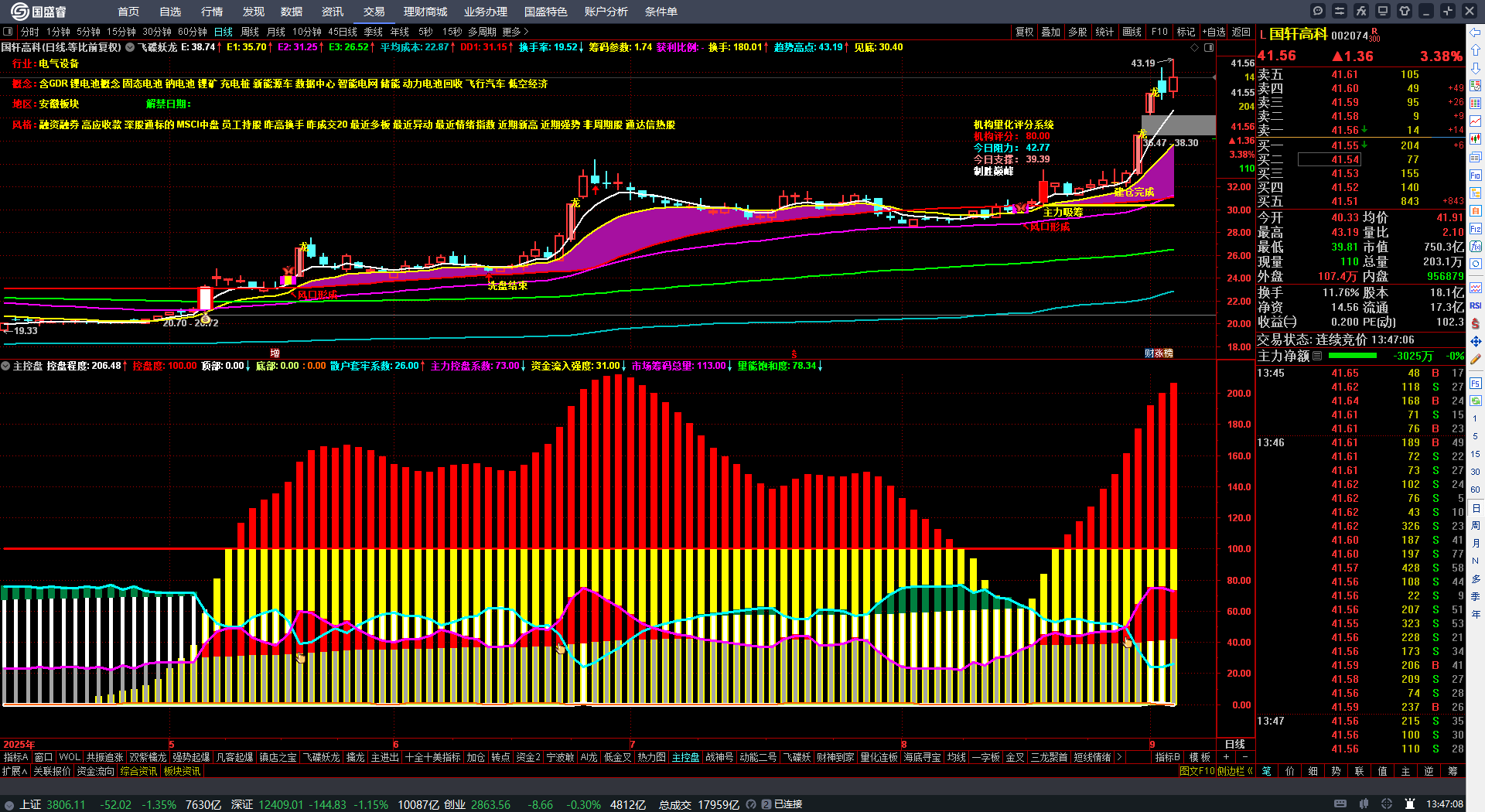Switch to the 飞碟妖龙 indicator tab

[321, 757]
